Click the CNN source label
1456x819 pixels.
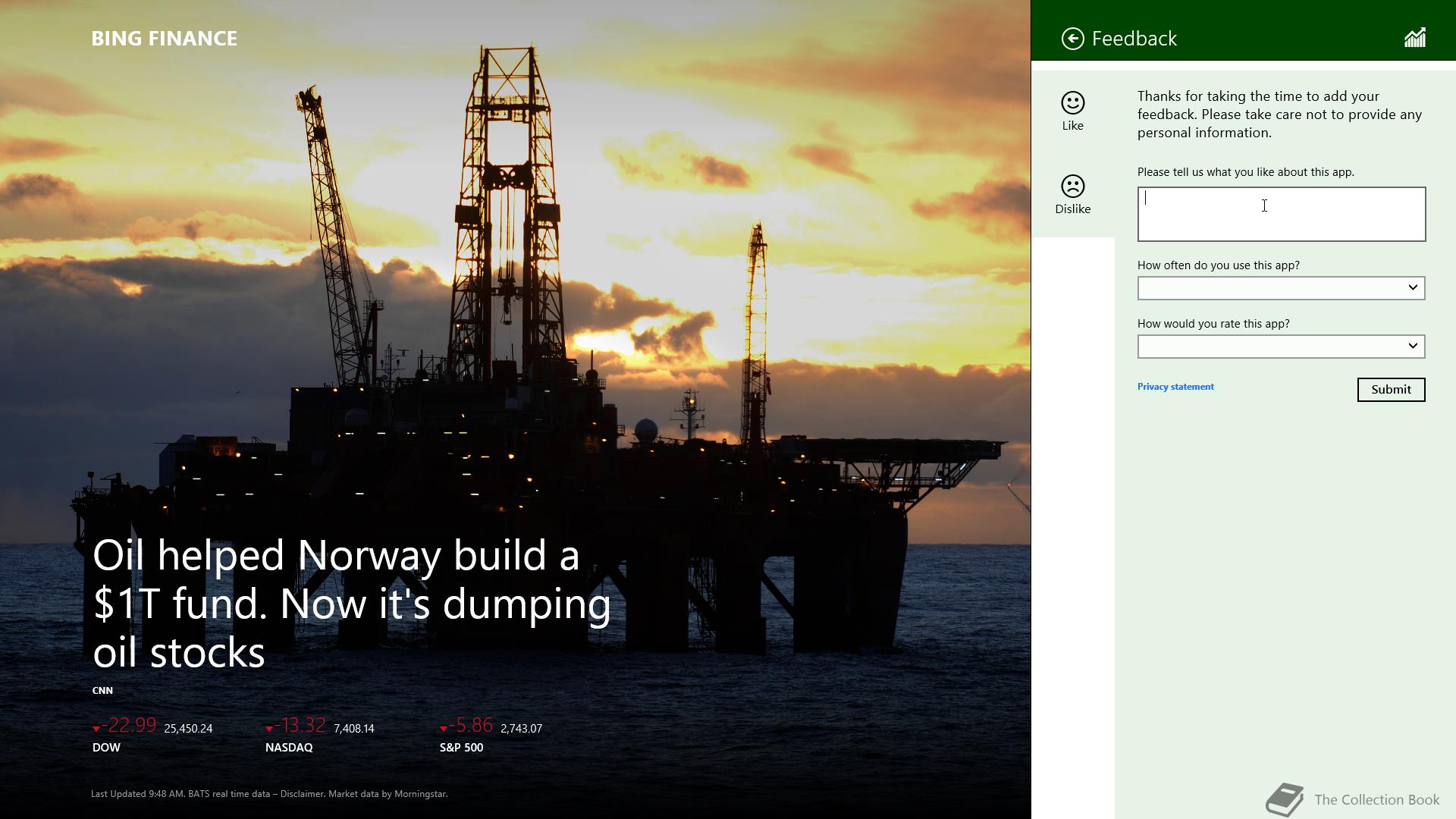pyautogui.click(x=102, y=691)
